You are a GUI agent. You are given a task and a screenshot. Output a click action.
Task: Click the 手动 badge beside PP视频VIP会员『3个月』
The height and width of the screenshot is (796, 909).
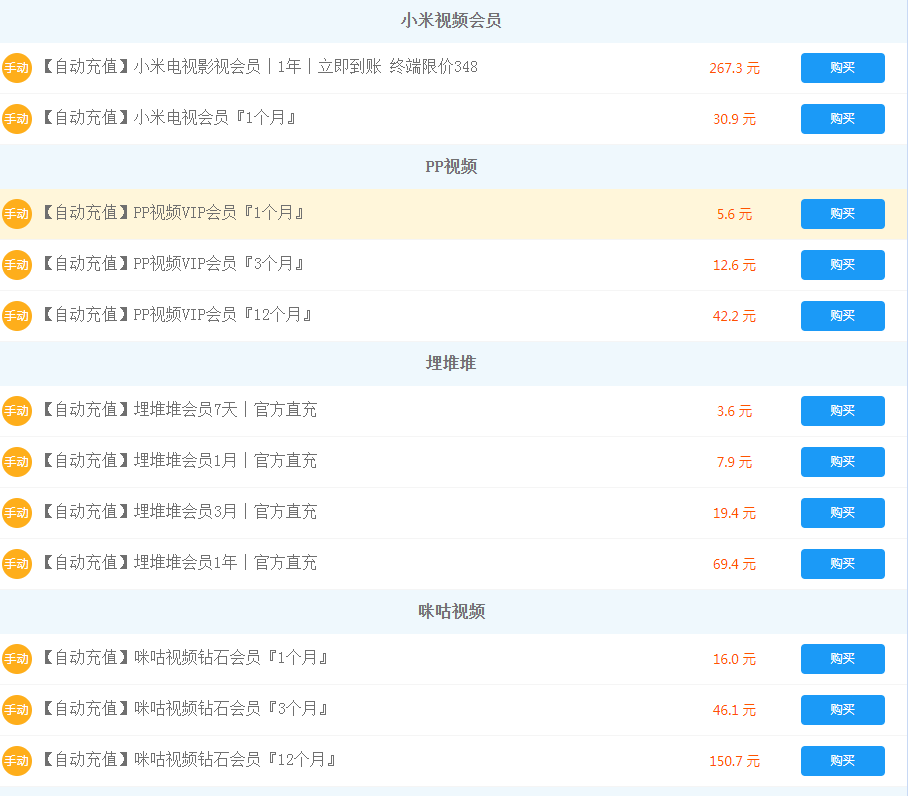16,265
